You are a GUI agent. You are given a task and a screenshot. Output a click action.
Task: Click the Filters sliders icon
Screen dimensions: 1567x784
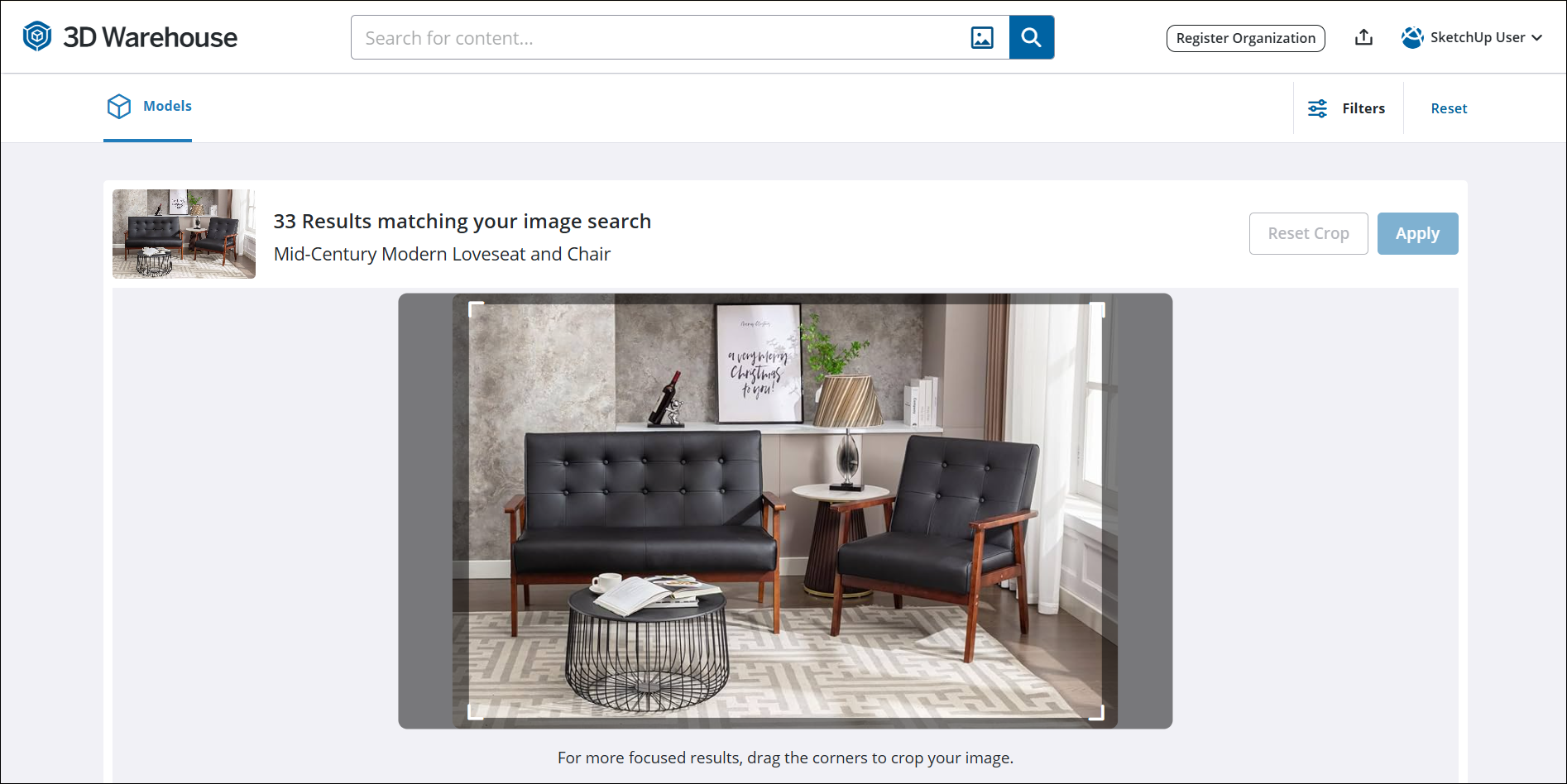(x=1317, y=108)
